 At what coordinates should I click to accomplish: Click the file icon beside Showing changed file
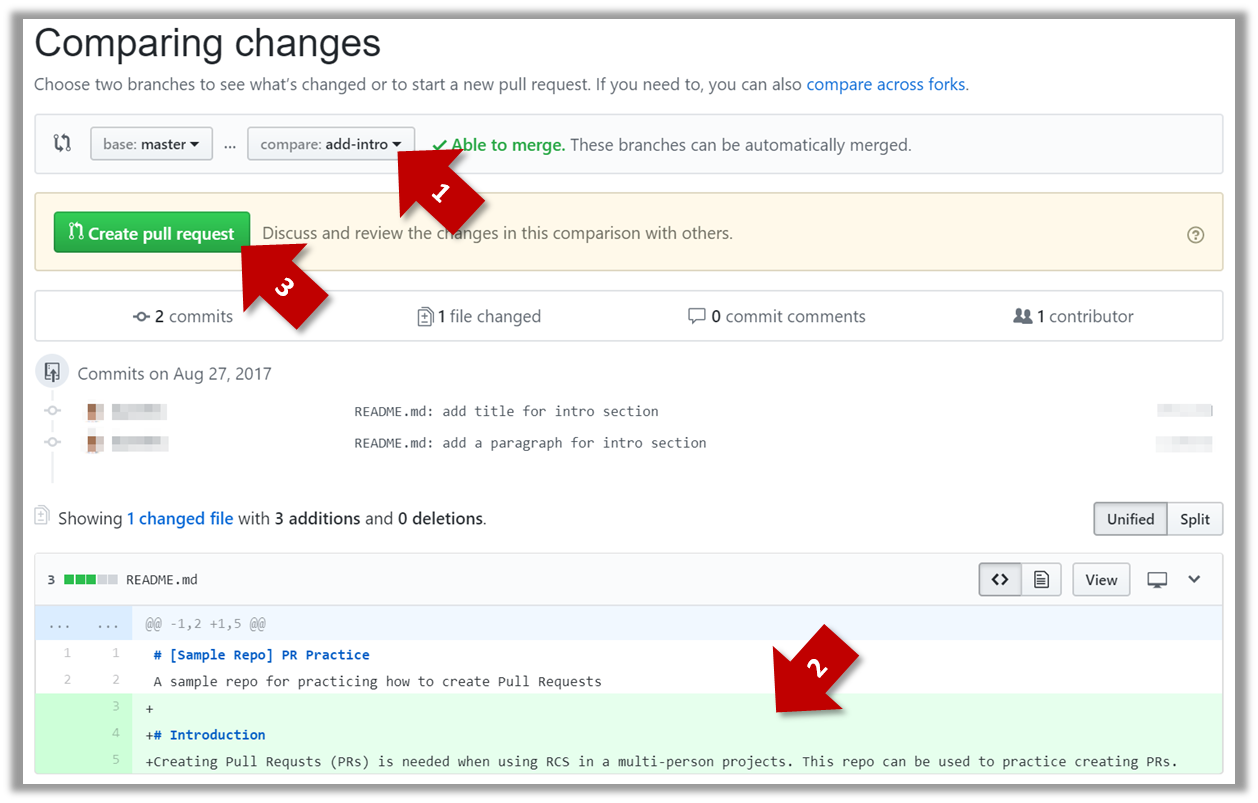(x=42, y=517)
